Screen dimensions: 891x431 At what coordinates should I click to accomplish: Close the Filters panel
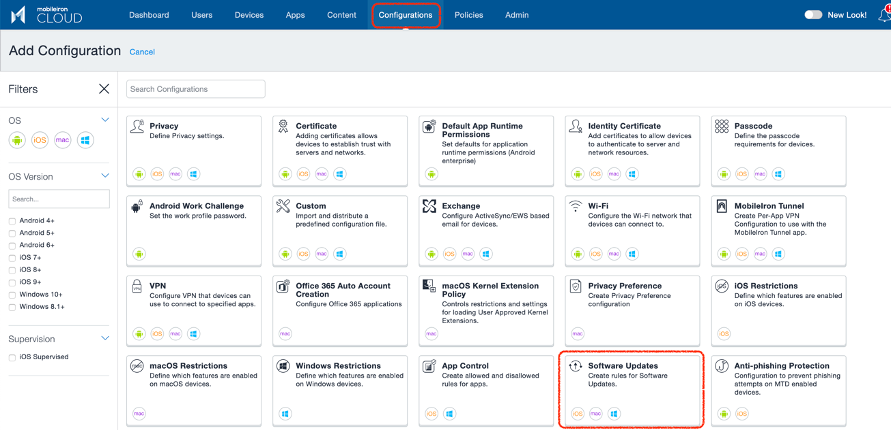pyautogui.click(x=104, y=89)
